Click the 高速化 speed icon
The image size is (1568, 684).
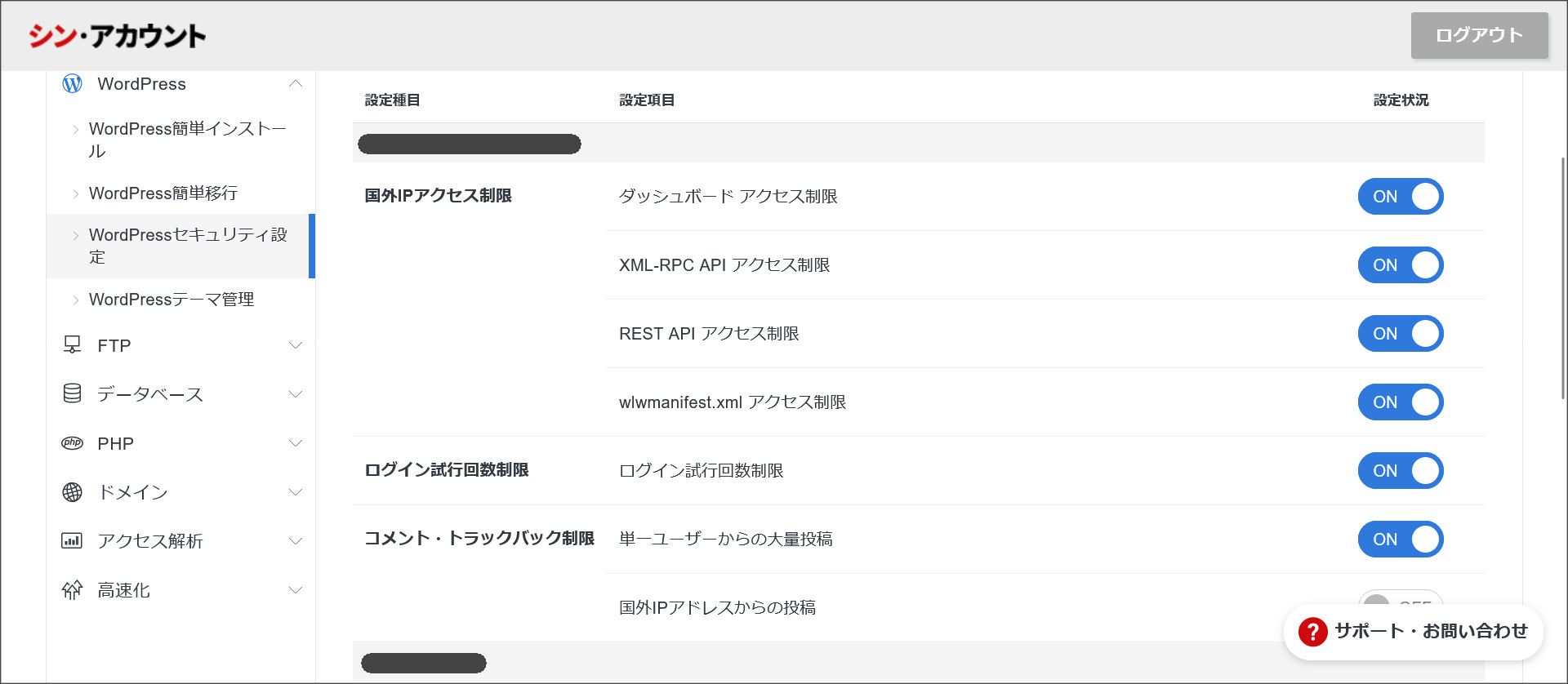73,590
